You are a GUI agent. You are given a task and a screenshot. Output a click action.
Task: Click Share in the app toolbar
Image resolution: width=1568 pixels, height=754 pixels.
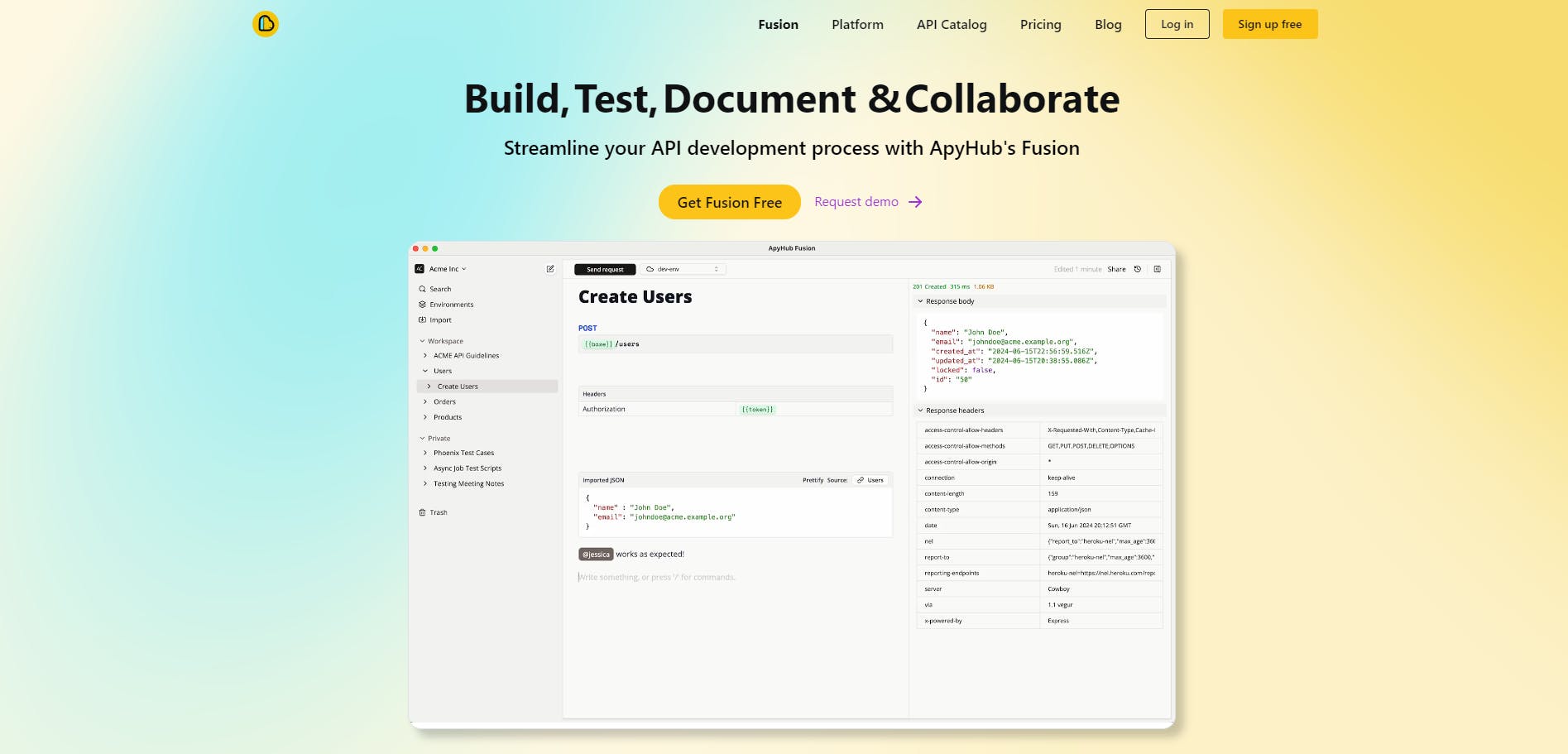1117,269
